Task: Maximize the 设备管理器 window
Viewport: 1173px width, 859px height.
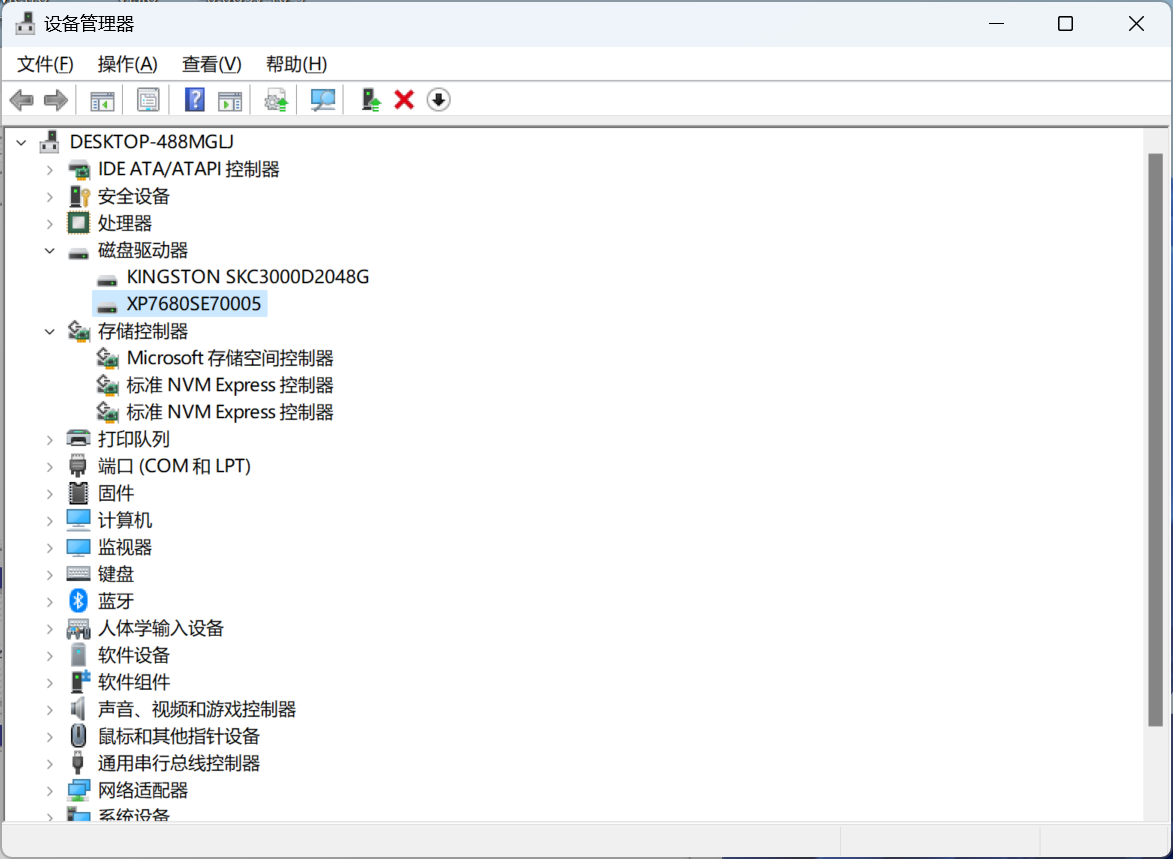Action: [x=1065, y=24]
